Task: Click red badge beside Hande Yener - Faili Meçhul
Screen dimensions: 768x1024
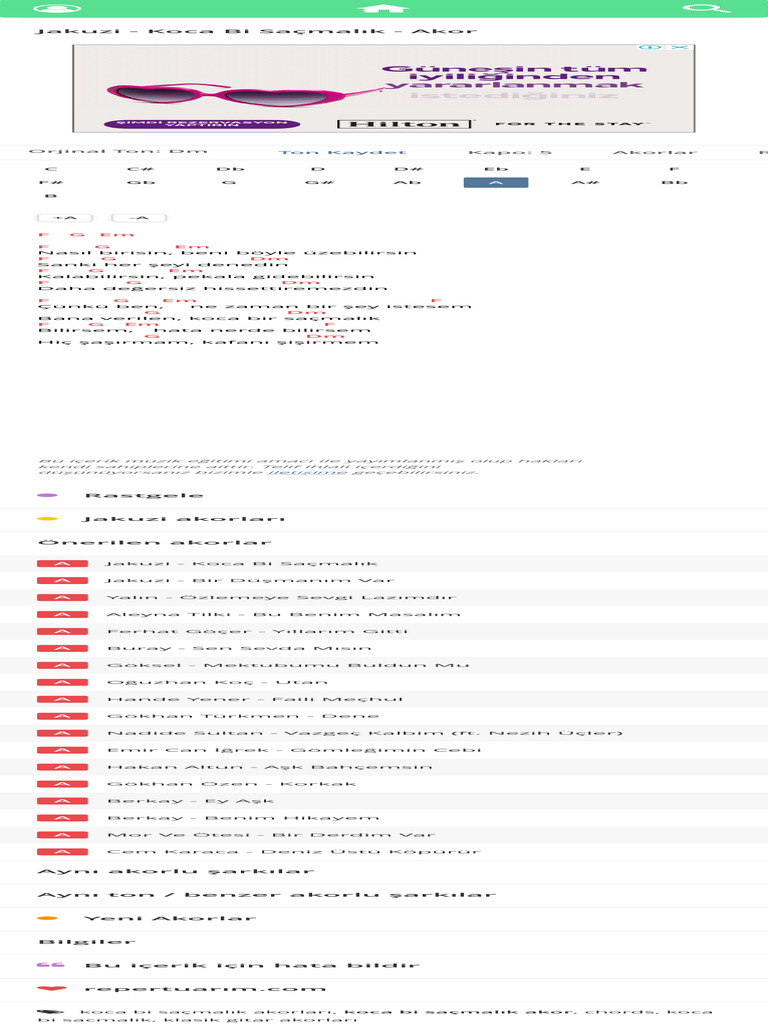Action: [x=62, y=699]
